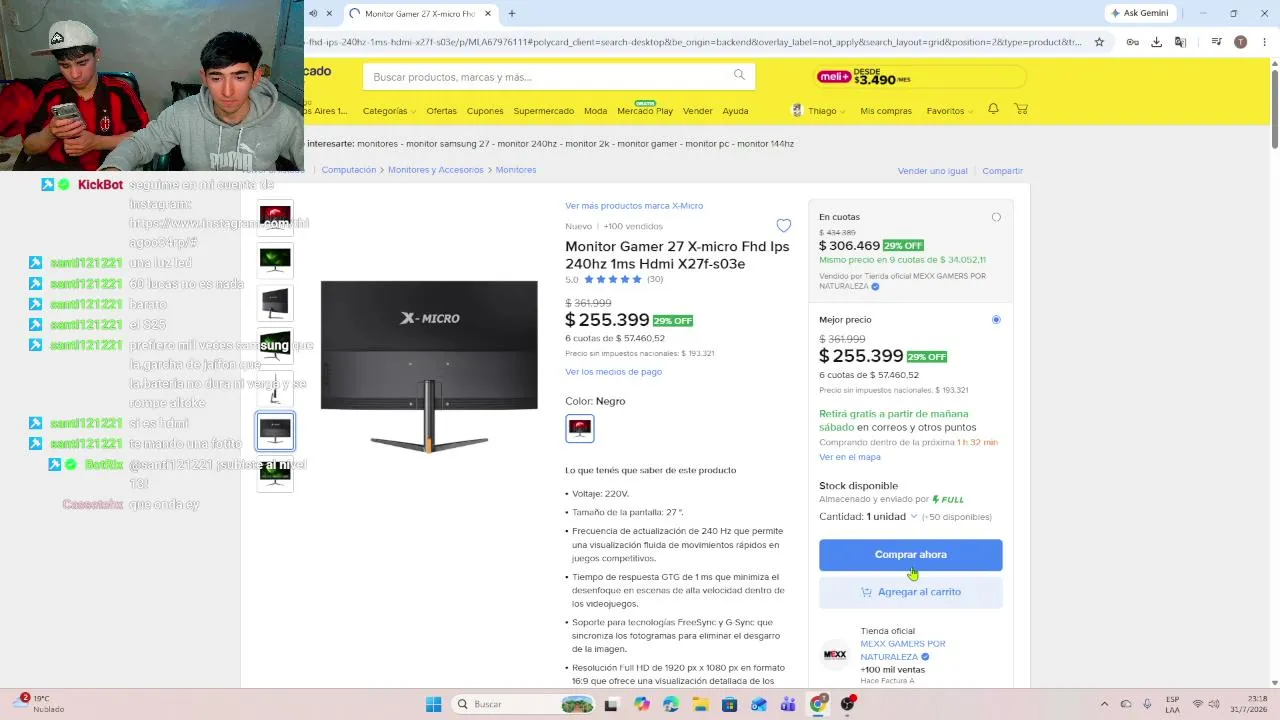Open Chrome three-dot menu
The image size is (1280, 720).
tap(1265, 42)
